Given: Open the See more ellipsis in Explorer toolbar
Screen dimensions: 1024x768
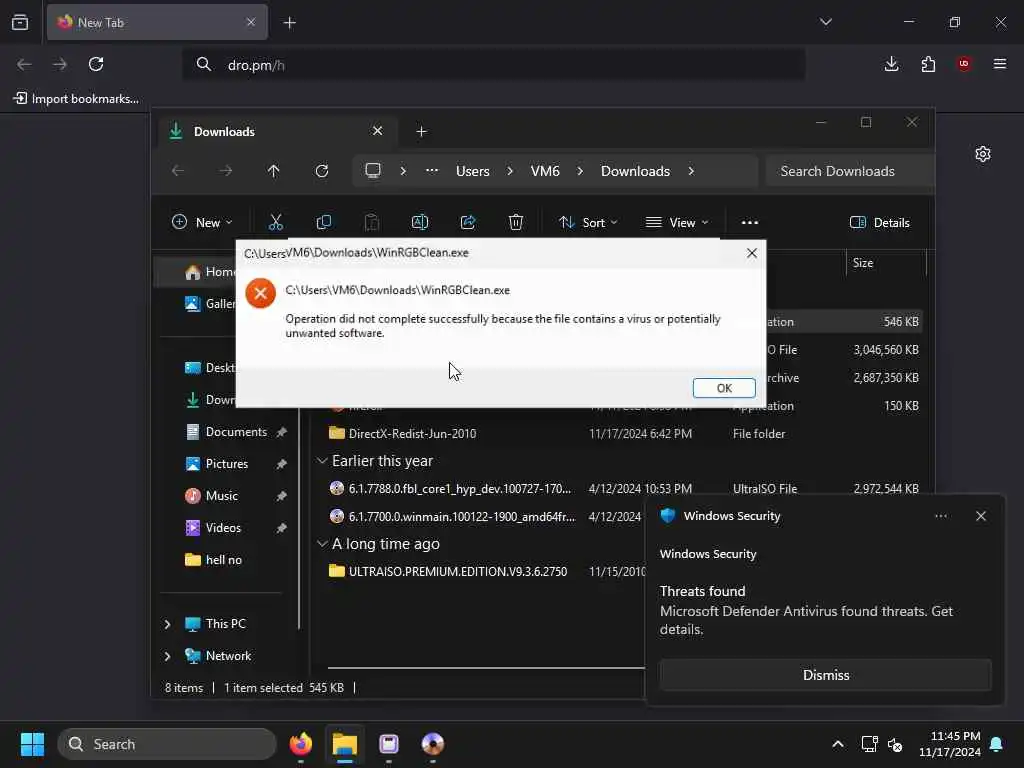Looking at the screenshot, I should click(750, 223).
